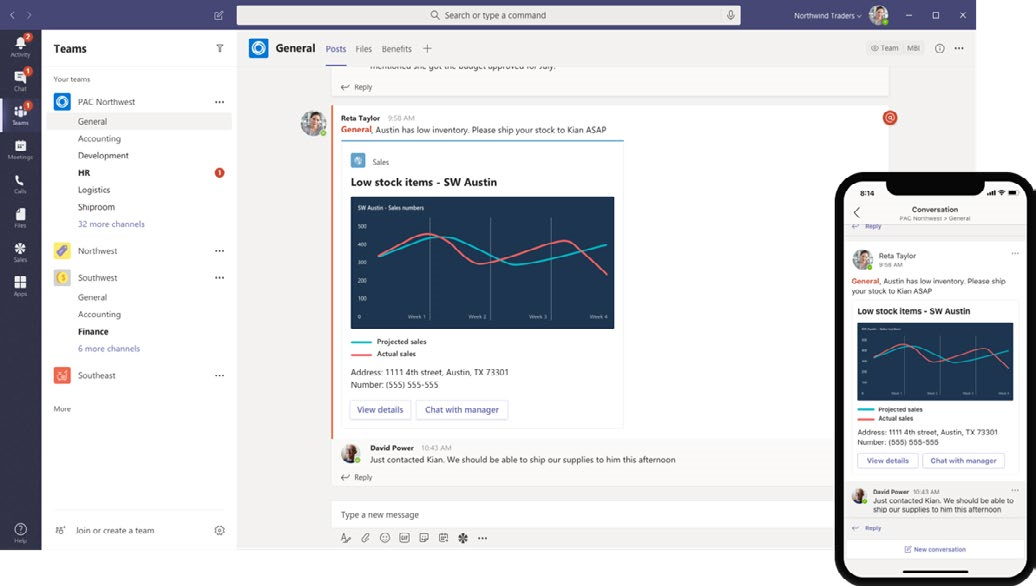The image size is (1036, 586).
Task: Click the Type a new message field
Action: coord(581,515)
